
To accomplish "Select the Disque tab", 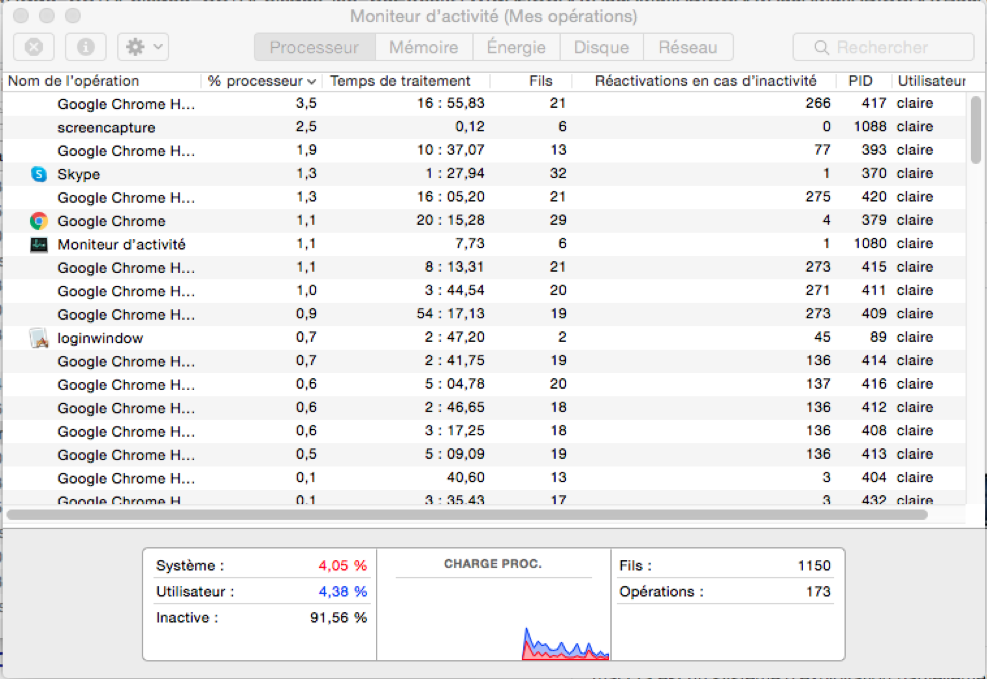I will pos(601,47).
